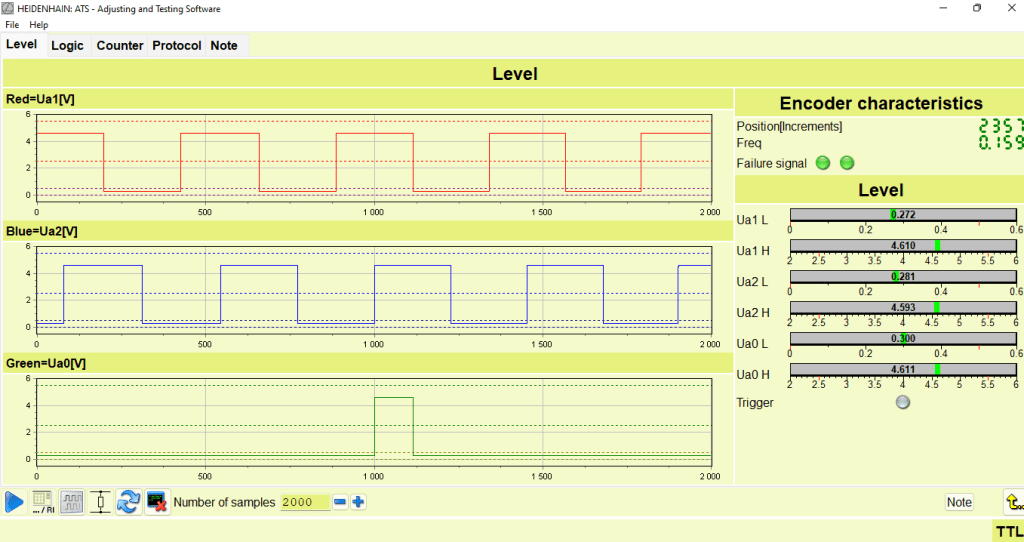Switch to the Counter tab
Image resolution: width=1024 pixels, height=542 pixels.
[120, 45]
